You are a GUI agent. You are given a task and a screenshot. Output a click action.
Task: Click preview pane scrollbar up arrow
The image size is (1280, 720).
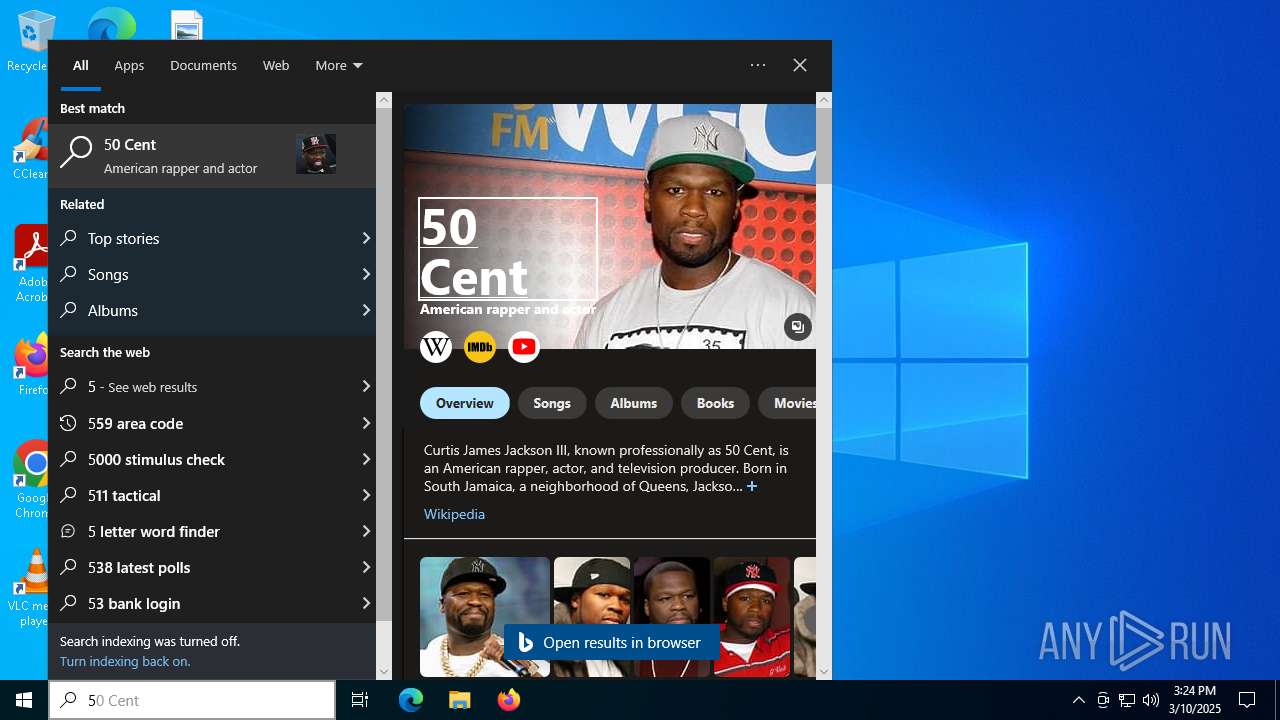point(824,100)
